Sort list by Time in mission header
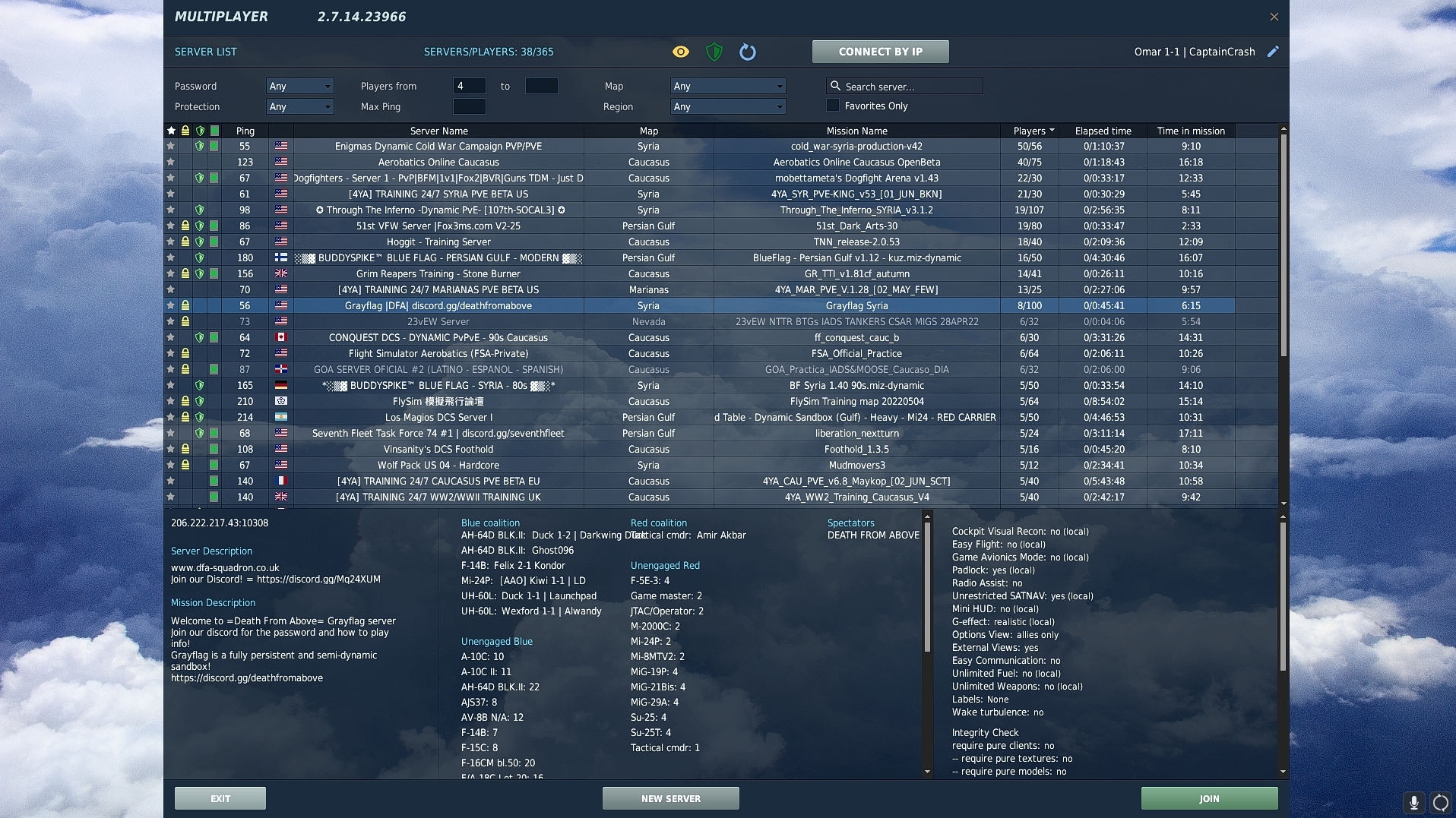 click(1191, 131)
